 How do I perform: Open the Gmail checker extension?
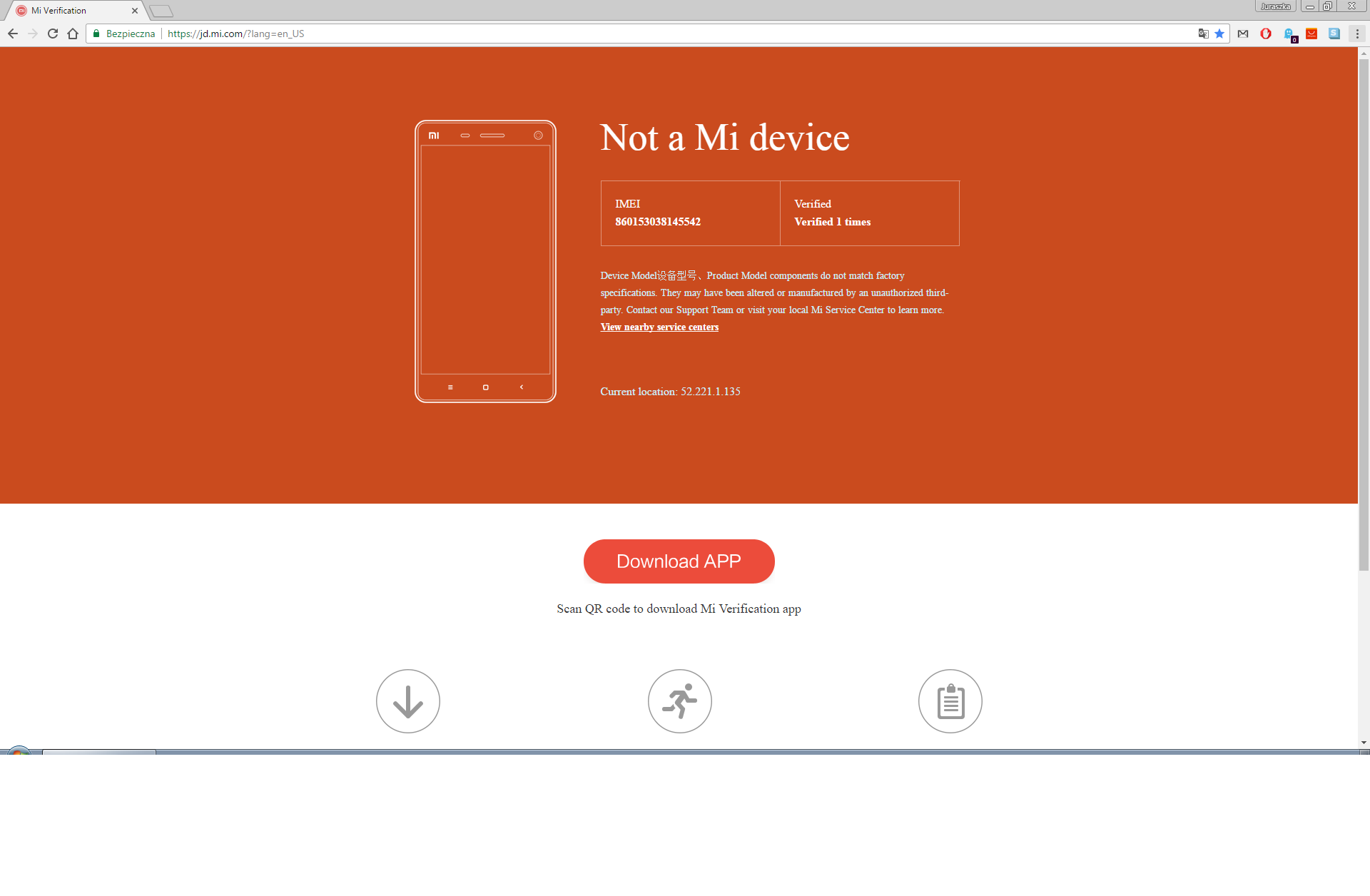tap(1243, 34)
